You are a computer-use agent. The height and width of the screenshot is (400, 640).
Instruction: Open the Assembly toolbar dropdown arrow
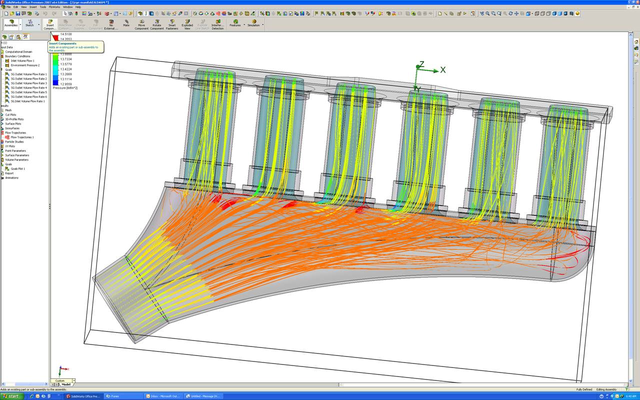(19, 23)
